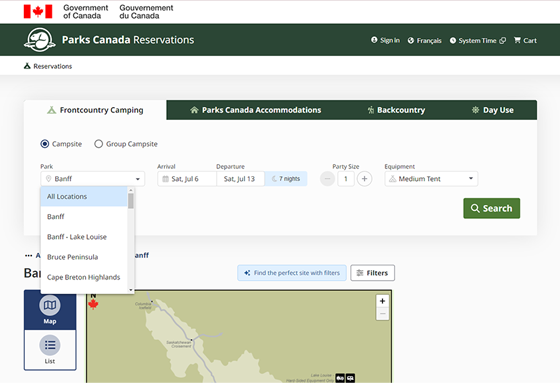
Task: Click the calendar icon in Arrival field
Action: point(165,179)
